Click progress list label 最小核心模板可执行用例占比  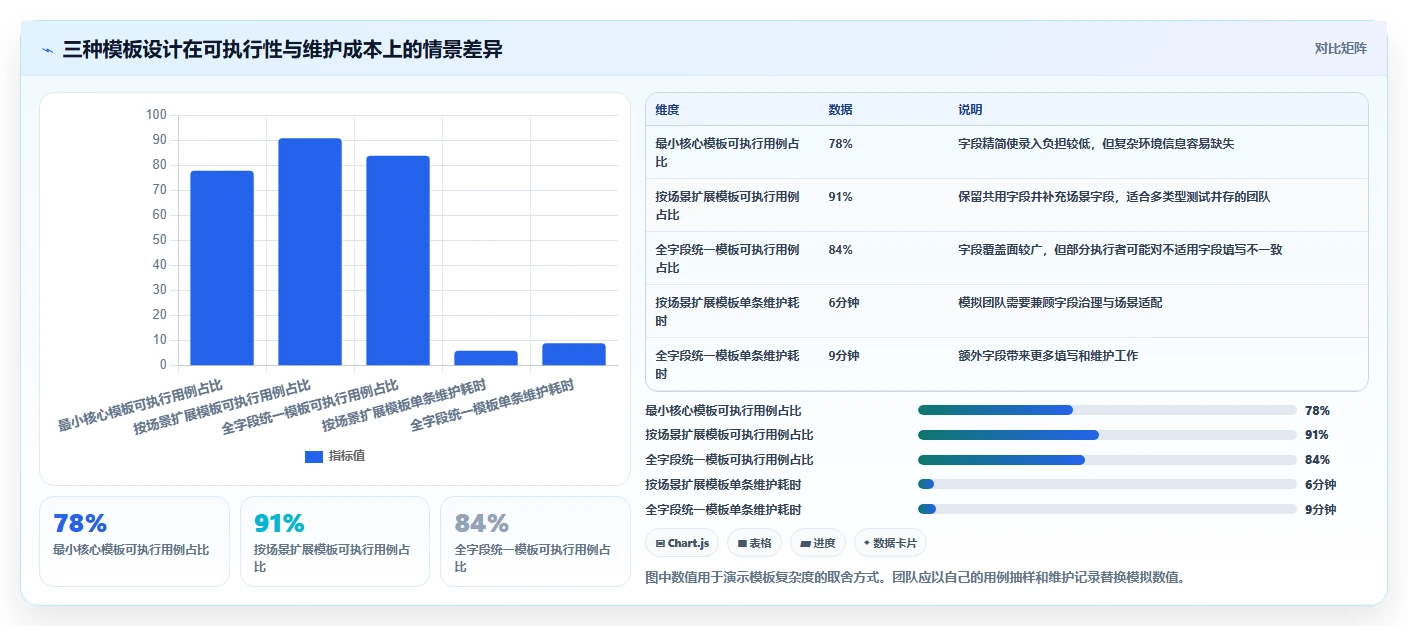pyautogui.click(x=723, y=410)
